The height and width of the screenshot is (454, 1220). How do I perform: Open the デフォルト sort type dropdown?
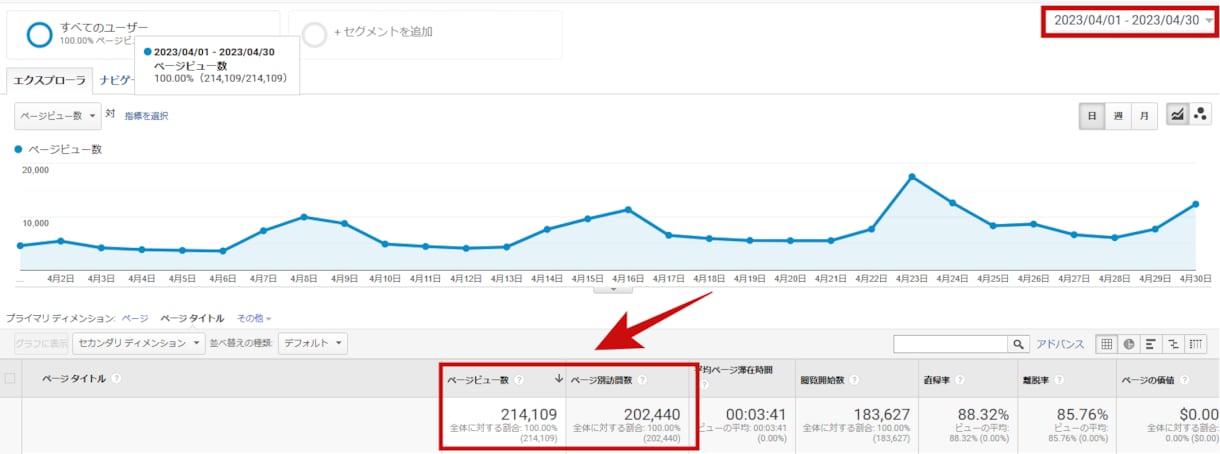[x=312, y=343]
